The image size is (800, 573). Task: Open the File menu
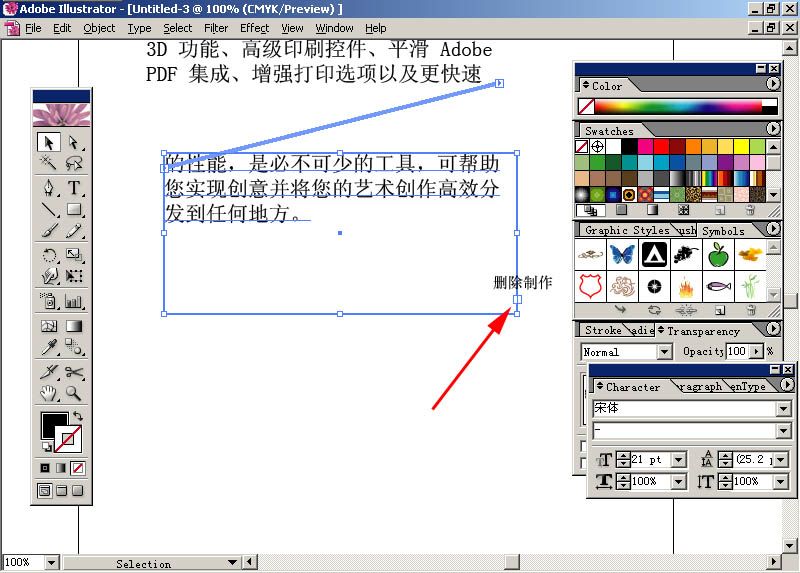coord(33,28)
